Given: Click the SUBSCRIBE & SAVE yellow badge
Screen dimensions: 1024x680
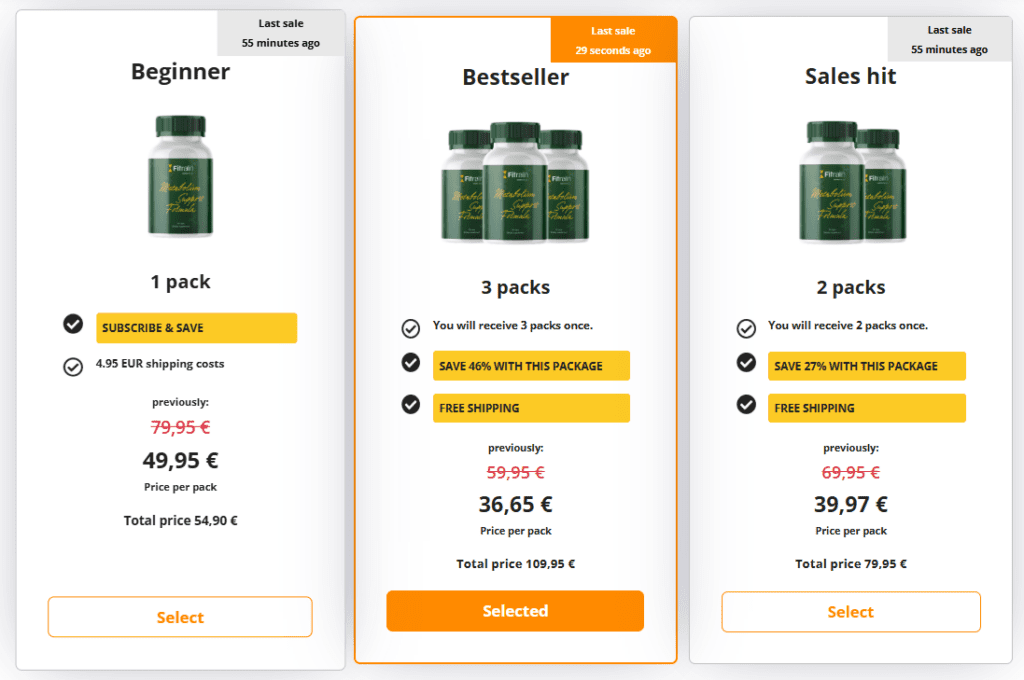Looking at the screenshot, I should click(197, 328).
